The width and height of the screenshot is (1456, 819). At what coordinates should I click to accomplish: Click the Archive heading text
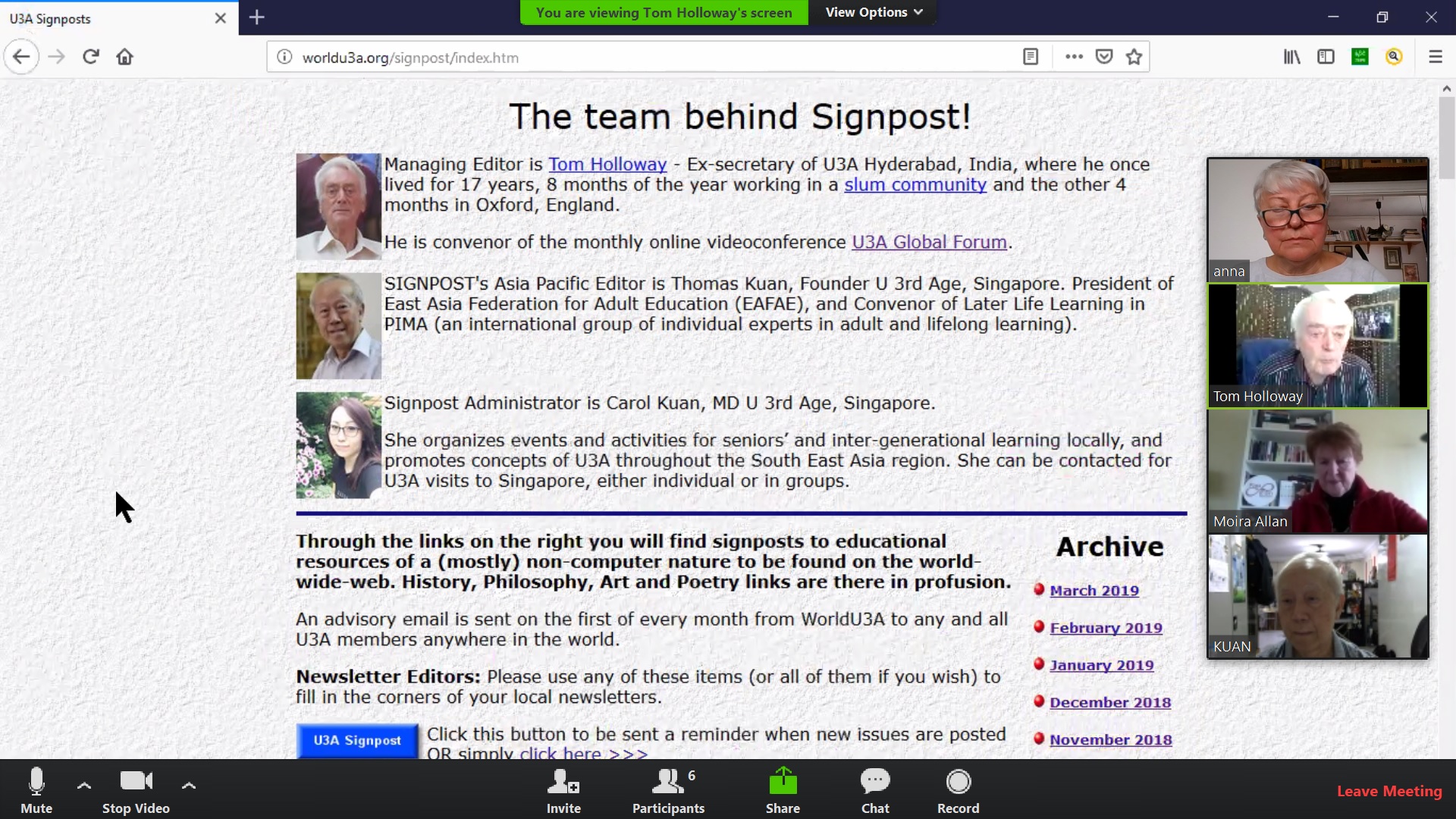pyautogui.click(x=1109, y=547)
